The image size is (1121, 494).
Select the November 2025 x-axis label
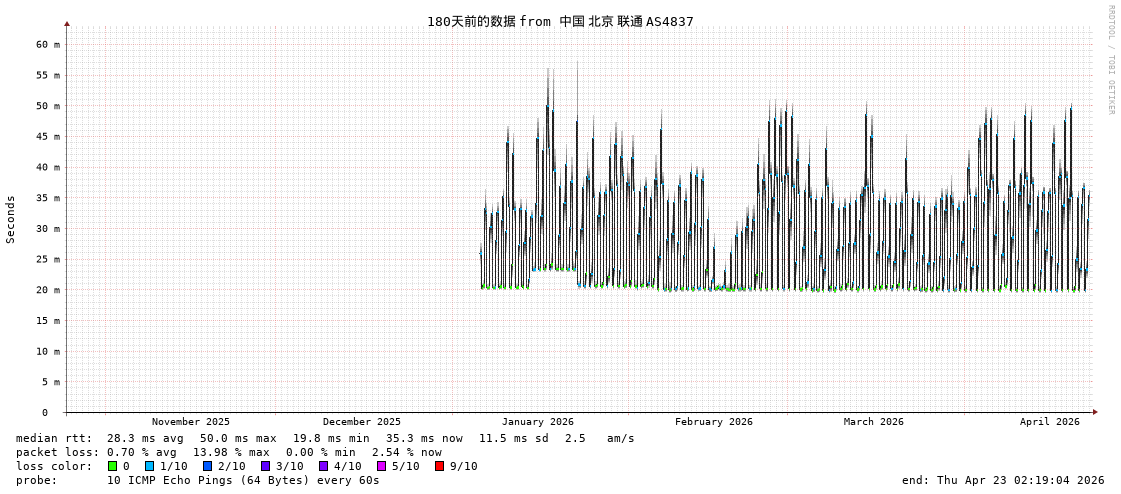[x=190, y=422]
